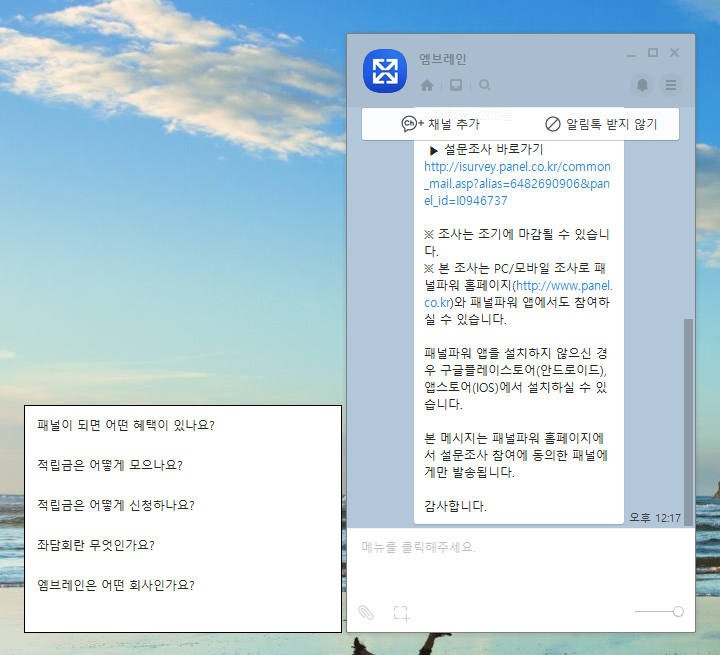Image resolution: width=720 pixels, height=655 pixels.
Task: Click 감사합니다. text in message
Action: click(455, 506)
